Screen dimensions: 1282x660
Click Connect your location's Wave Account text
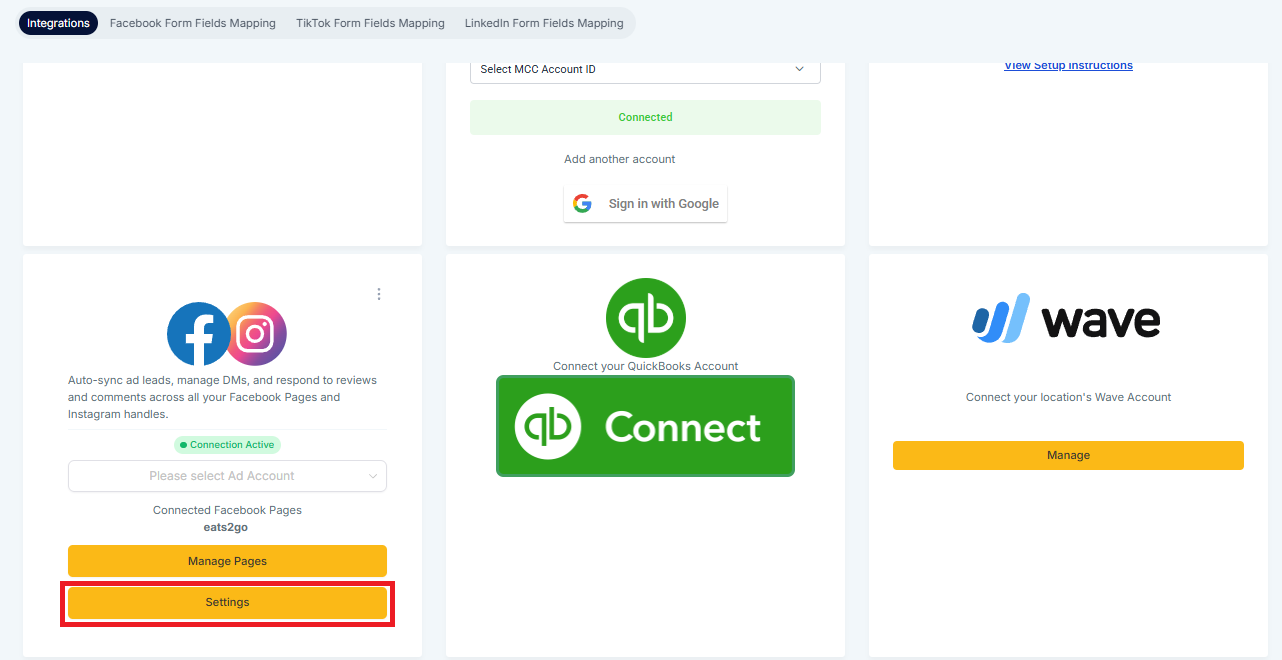(x=1068, y=397)
